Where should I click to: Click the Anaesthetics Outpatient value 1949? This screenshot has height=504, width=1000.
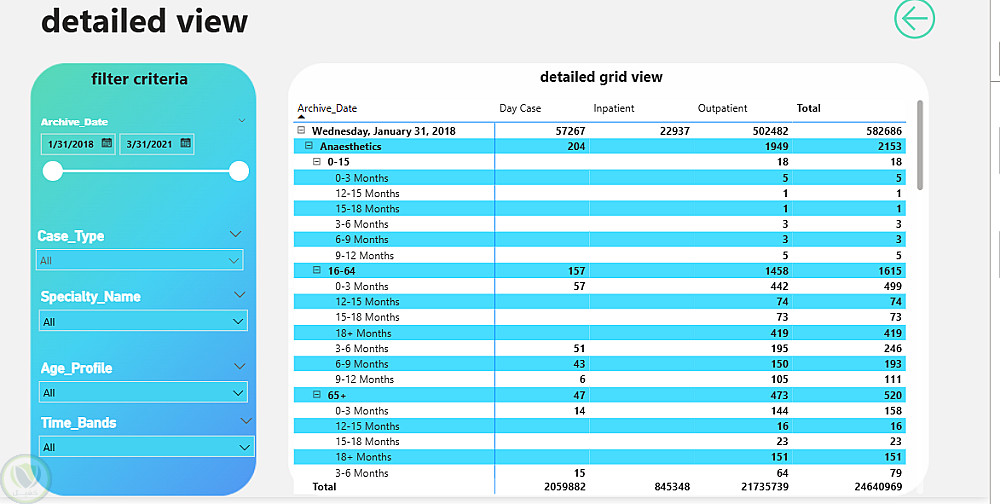tap(776, 146)
